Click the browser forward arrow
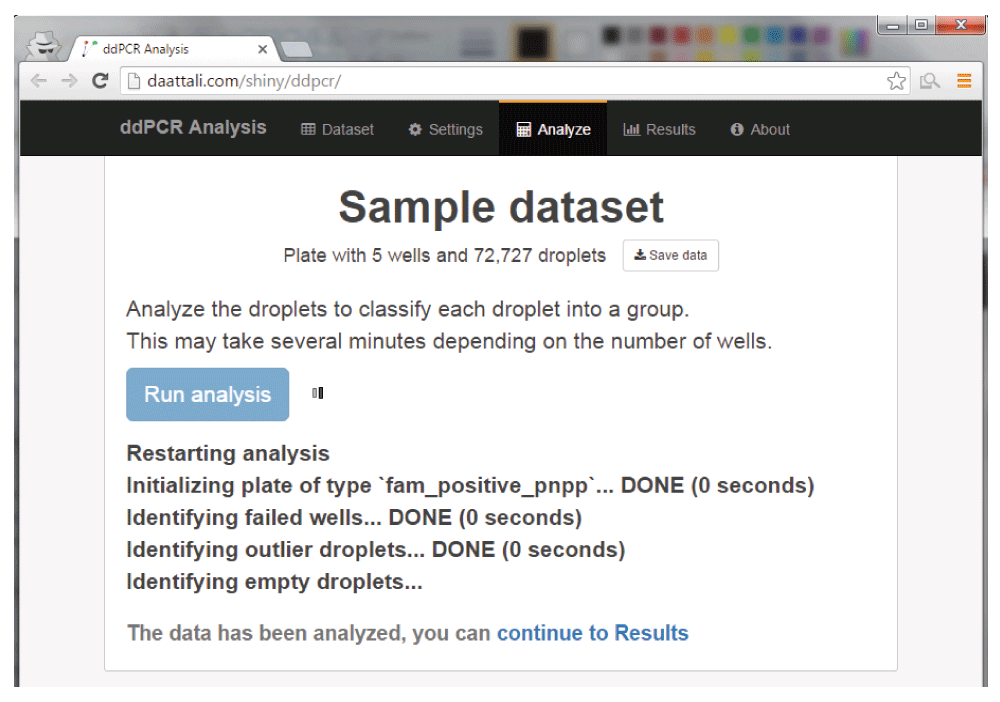The image size is (1000, 702). point(69,82)
